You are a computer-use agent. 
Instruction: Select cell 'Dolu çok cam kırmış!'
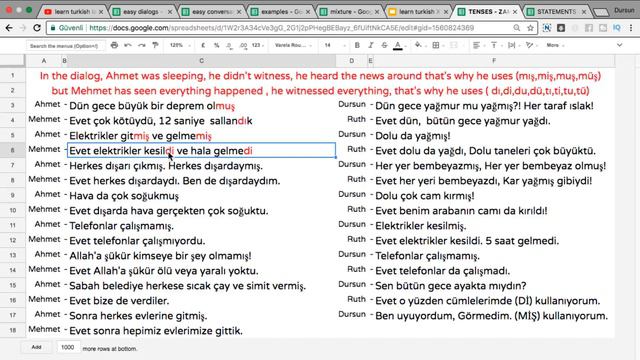click(x=494, y=196)
